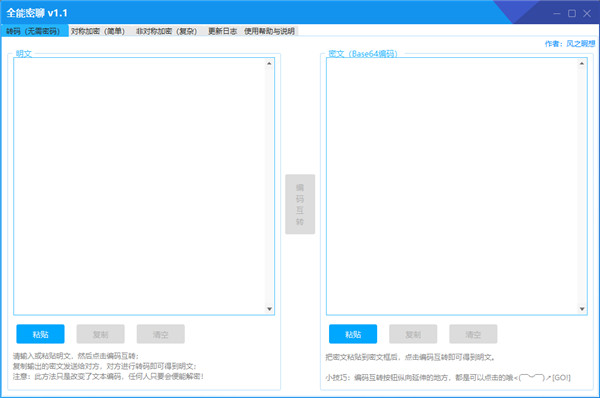Click hint text 请输入或粘贴明文
600x398 pixels.
75,356
